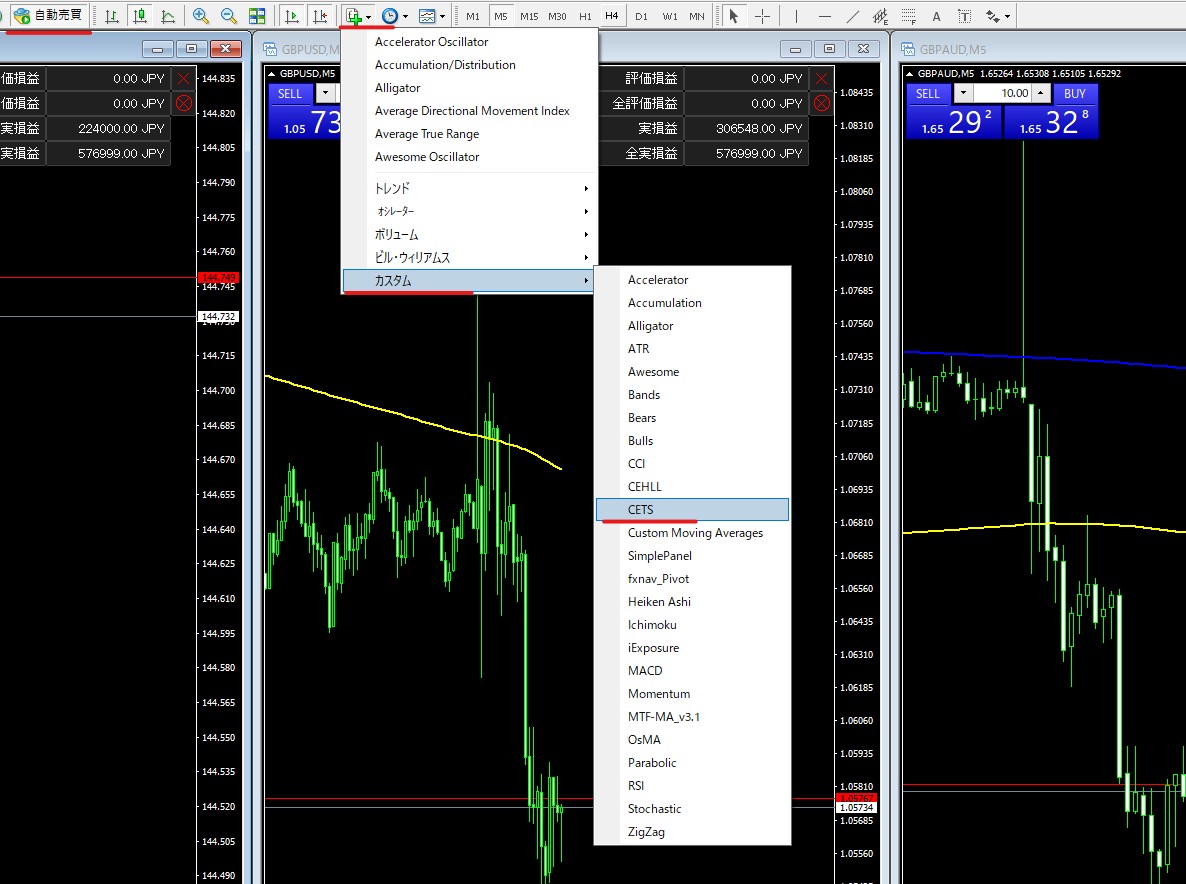Click BUY button in GBPAUD chart

pyautogui.click(x=1074, y=94)
